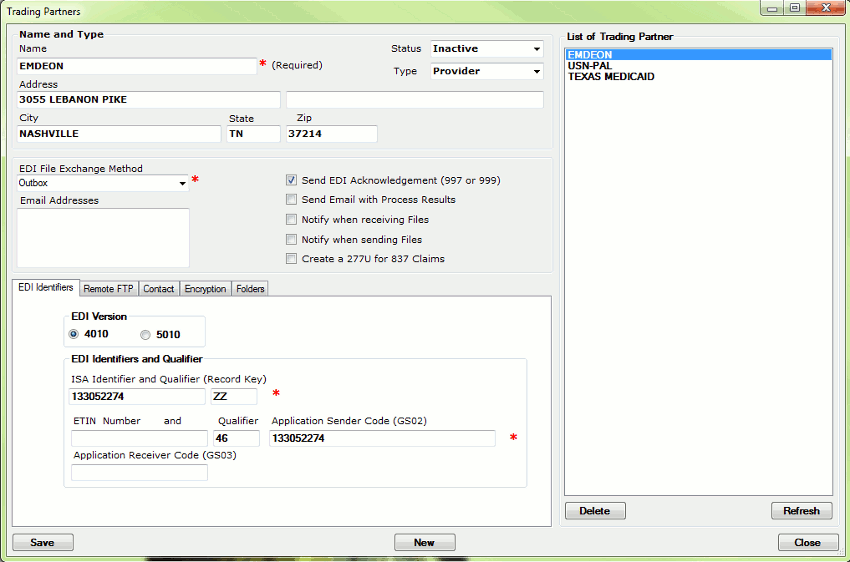Select TEXAS MEDICAID in partner list

click(611, 77)
